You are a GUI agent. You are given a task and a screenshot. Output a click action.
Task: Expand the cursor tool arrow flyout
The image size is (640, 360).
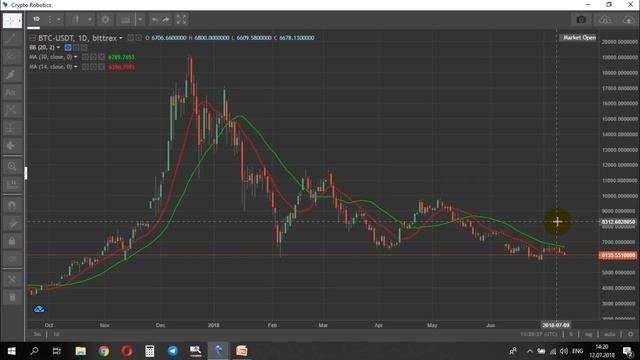20,20
